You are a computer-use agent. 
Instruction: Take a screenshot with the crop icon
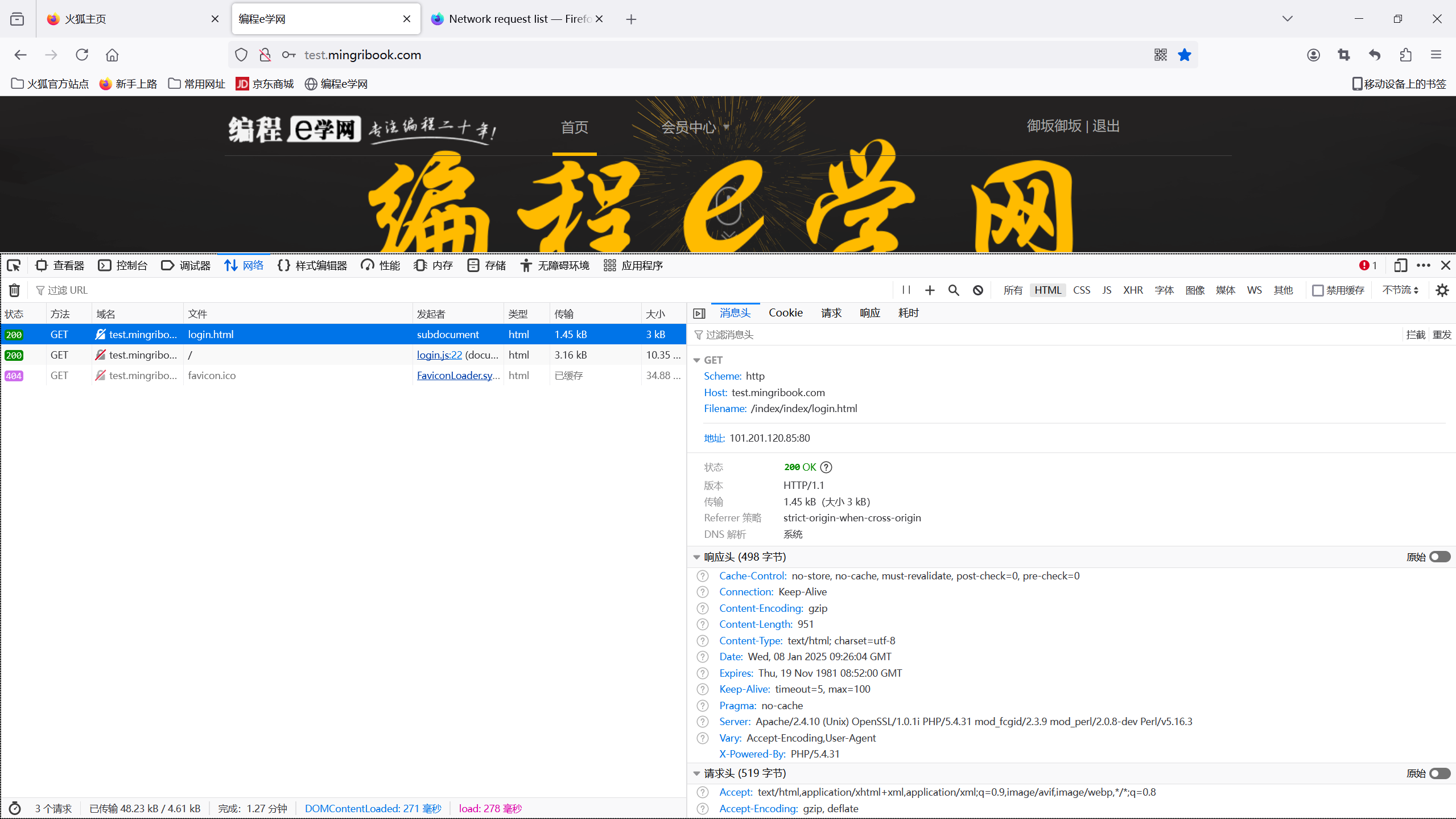[1344, 55]
